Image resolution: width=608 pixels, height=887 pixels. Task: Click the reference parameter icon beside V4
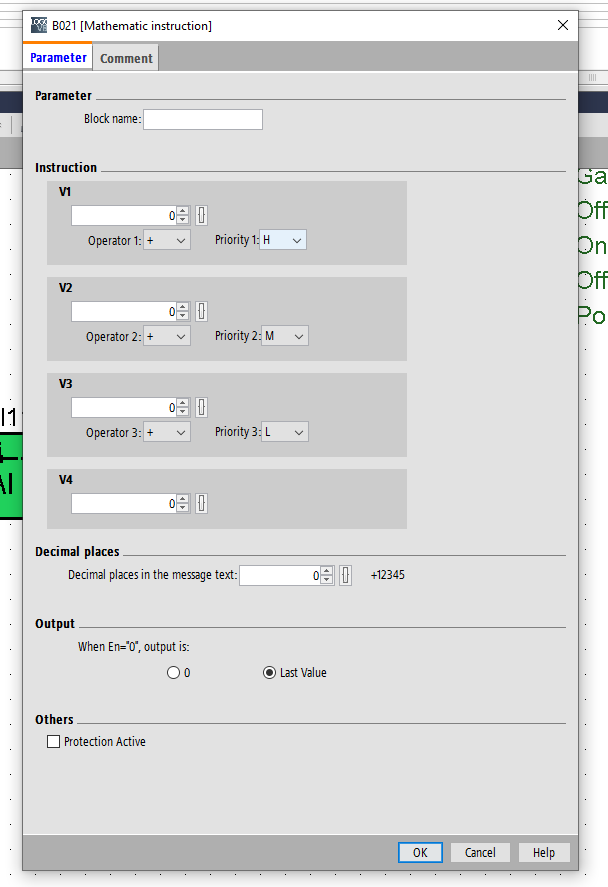[201, 503]
